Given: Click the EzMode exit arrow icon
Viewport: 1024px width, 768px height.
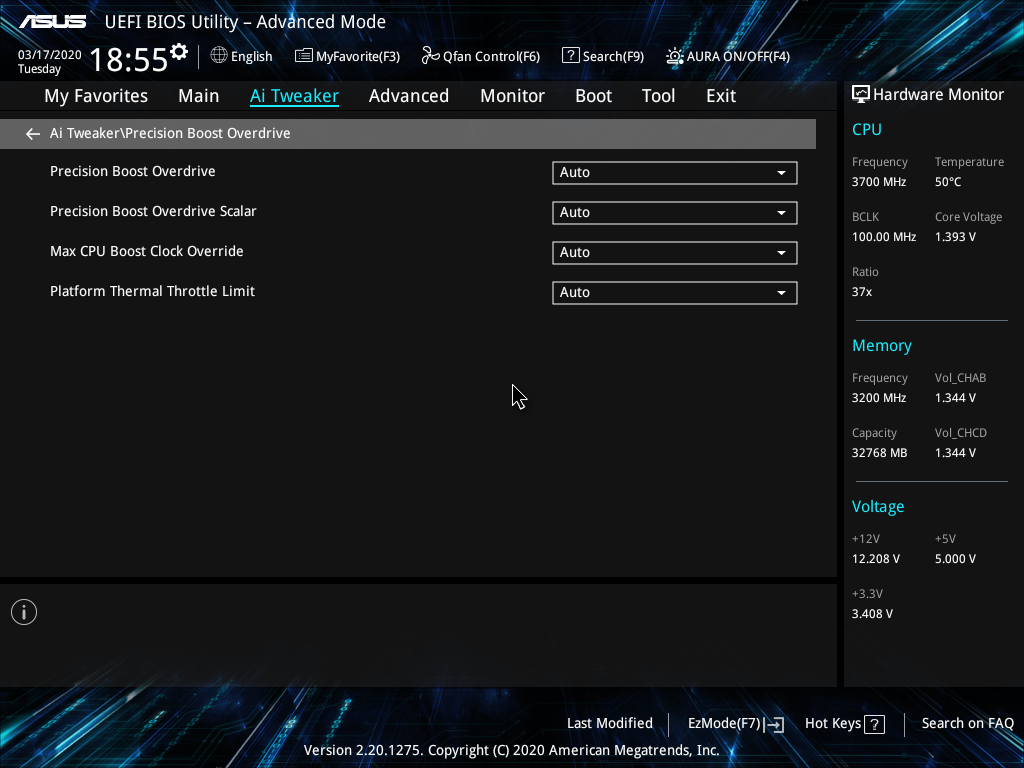Looking at the screenshot, I should (x=774, y=724).
